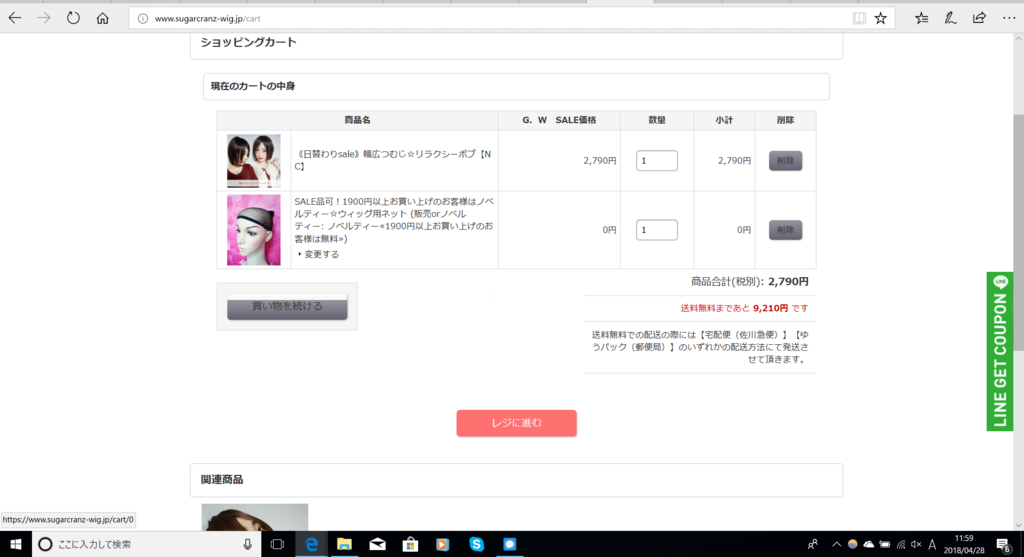Image resolution: width=1024 pixels, height=557 pixels.
Task: Click the wig net mannequin thumbnail
Action: click(253, 230)
